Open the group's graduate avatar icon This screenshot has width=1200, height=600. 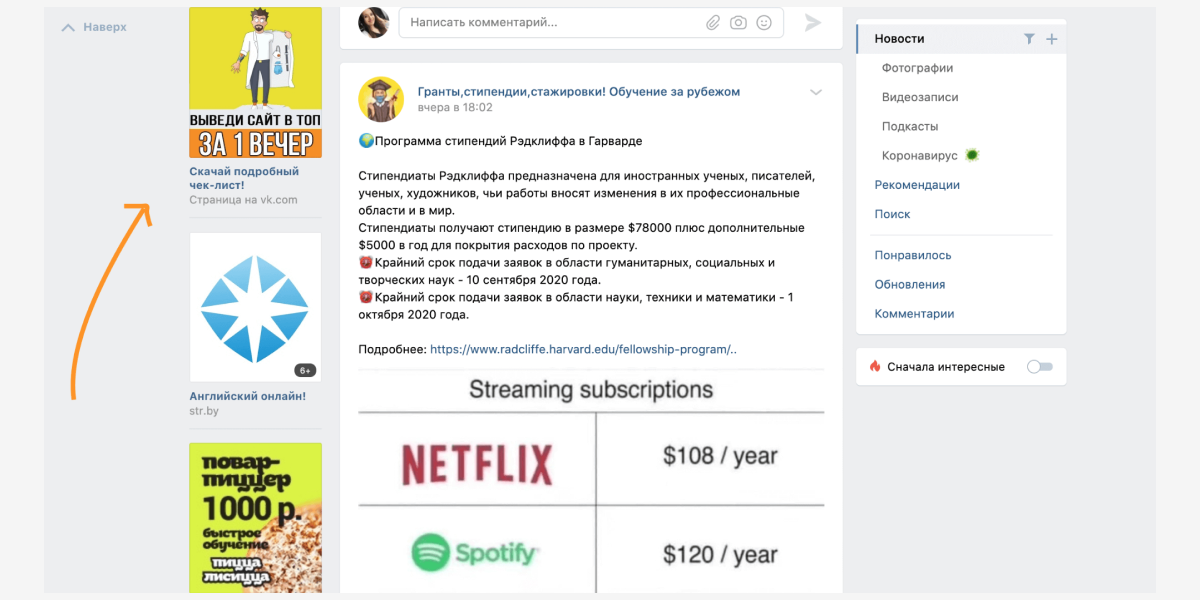coord(381,99)
